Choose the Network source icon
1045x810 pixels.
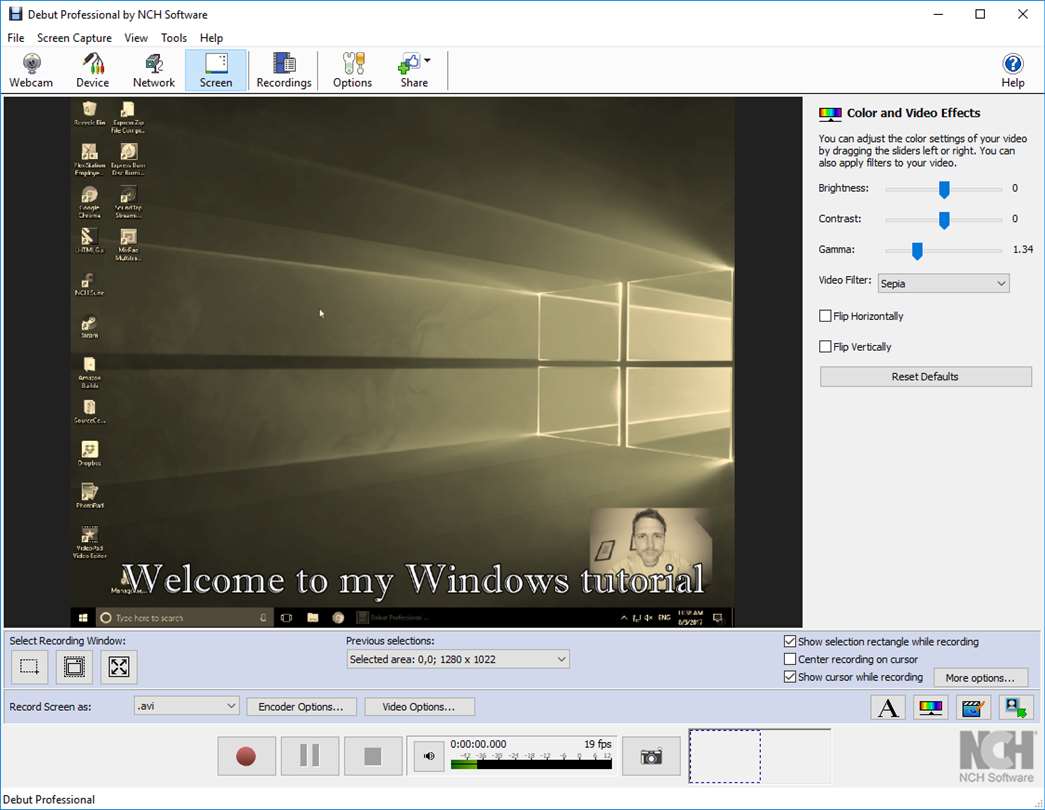[x=154, y=70]
